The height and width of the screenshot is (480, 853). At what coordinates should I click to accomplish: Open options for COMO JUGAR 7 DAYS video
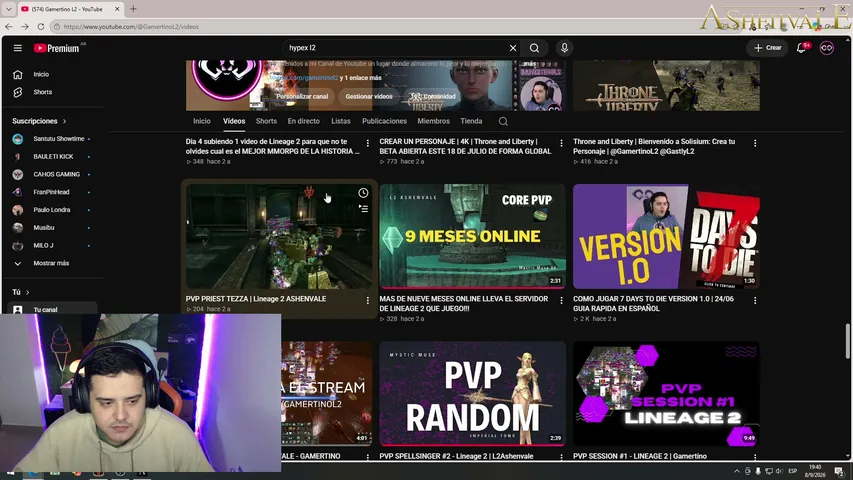(x=755, y=300)
